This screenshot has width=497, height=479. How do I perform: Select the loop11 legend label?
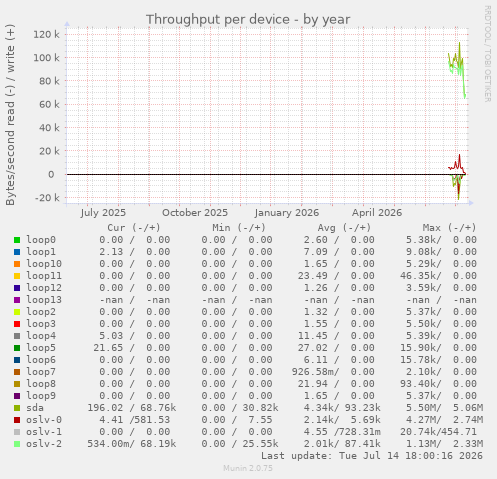coord(44,276)
